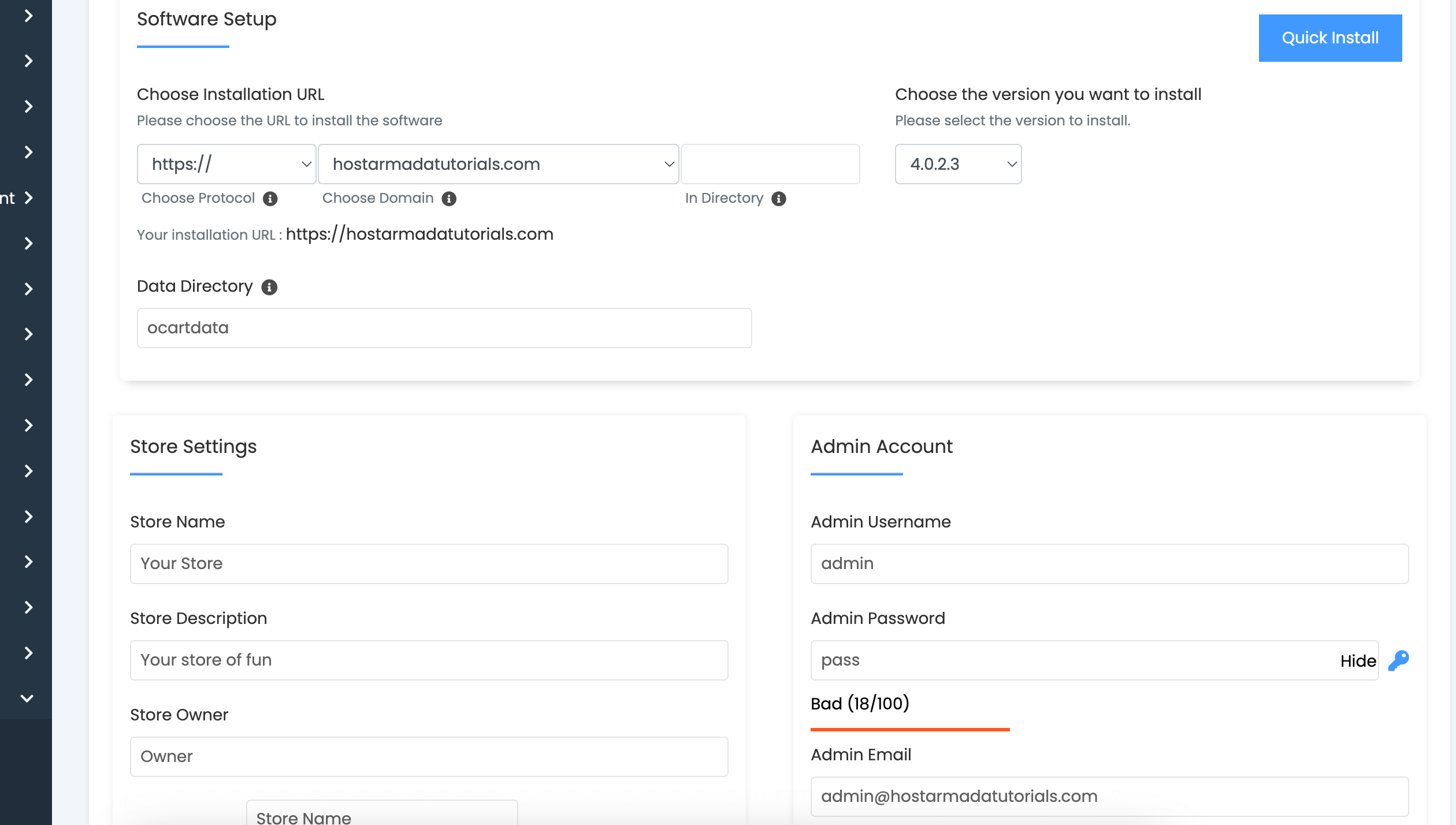Open the https:// protocol dropdown

pyautogui.click(x=226, y=164)
